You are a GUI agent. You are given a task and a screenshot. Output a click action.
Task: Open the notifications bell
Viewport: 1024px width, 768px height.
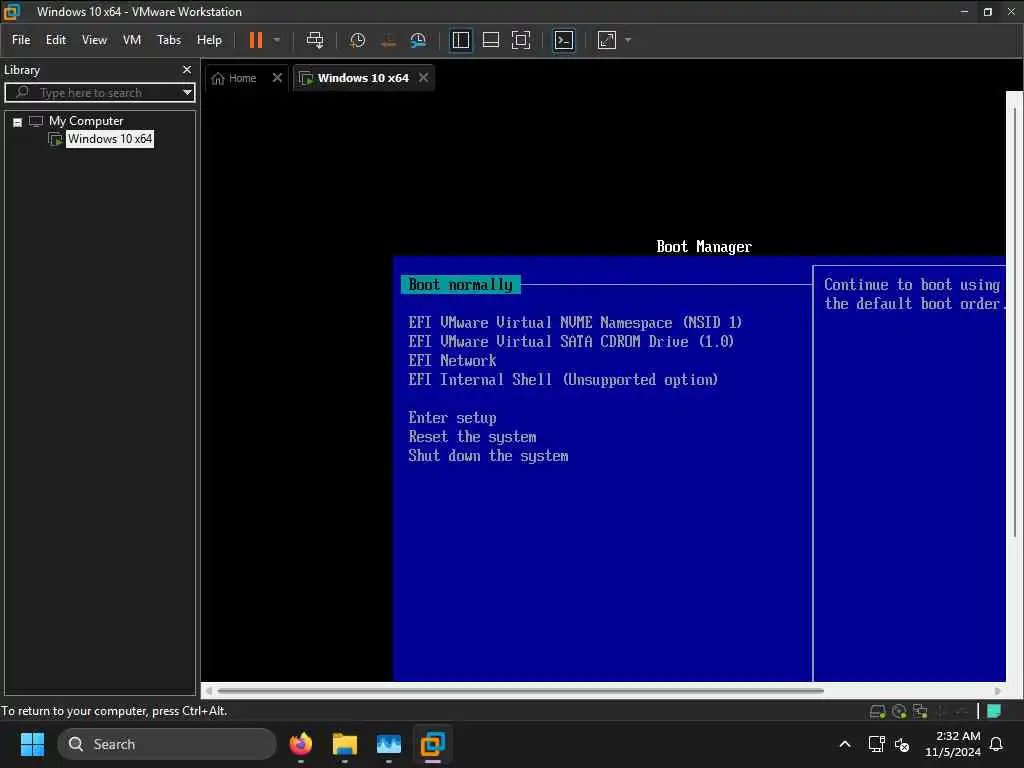[x=996, y=744]
